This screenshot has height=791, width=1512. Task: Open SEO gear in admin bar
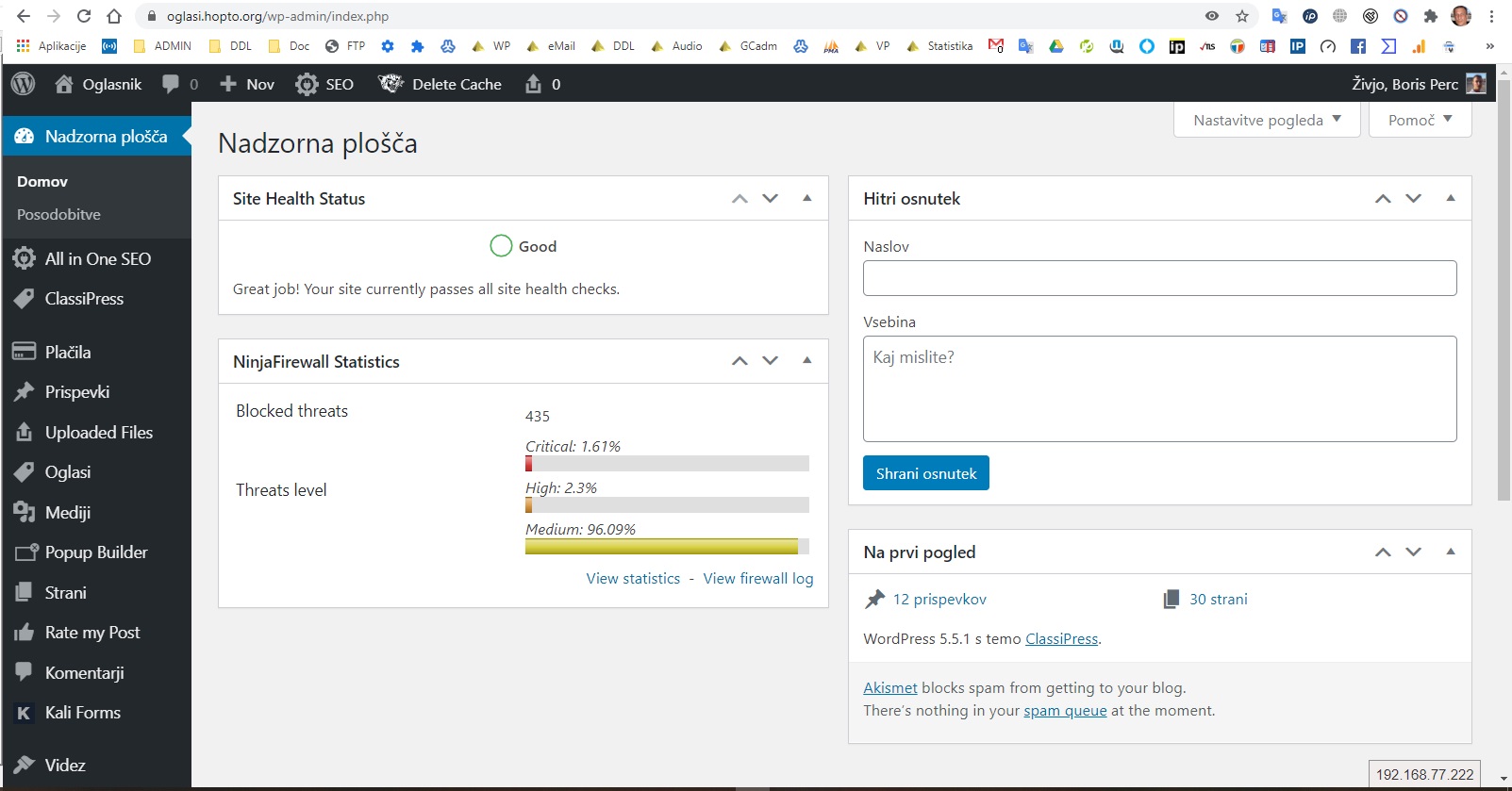click(x=307, y=84)
